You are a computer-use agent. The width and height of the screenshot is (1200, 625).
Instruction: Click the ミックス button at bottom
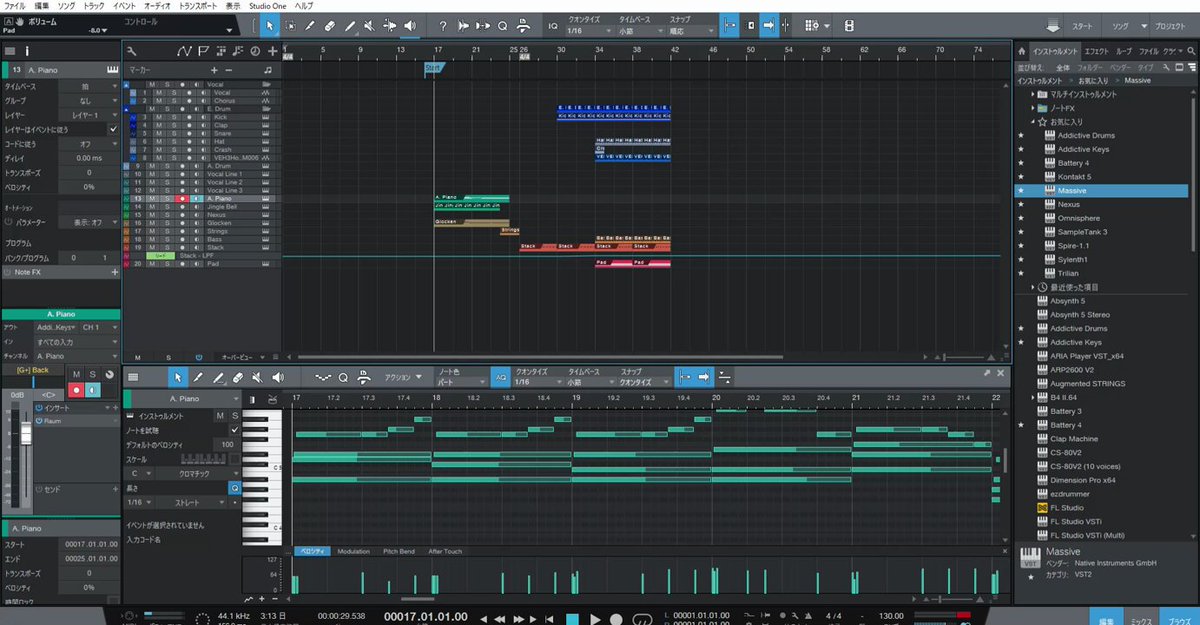point(1140,618)
